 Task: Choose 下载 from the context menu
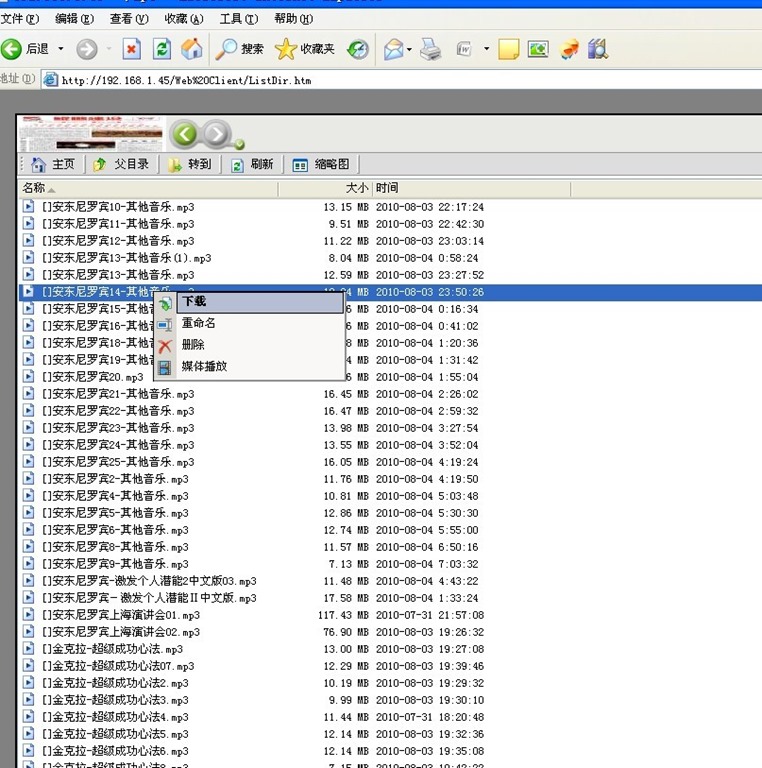point(194,301)
